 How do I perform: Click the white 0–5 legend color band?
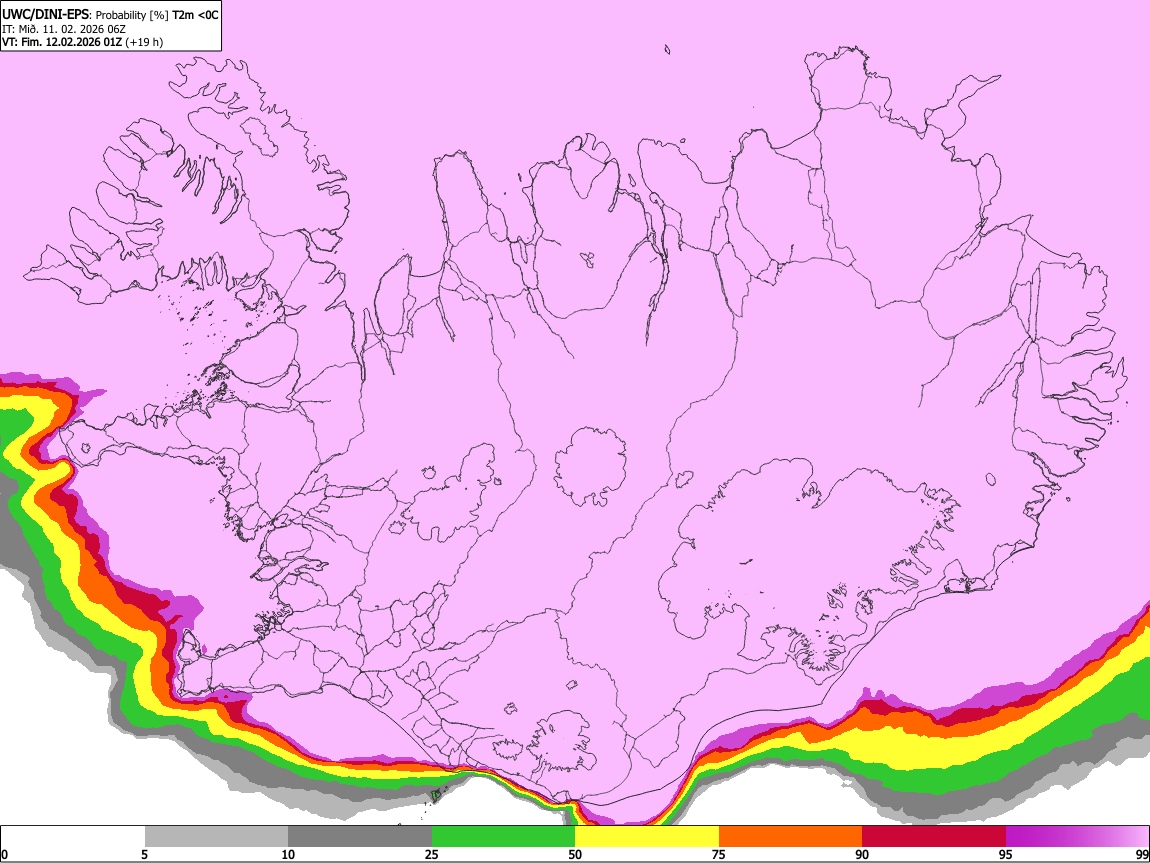point(73,837)
